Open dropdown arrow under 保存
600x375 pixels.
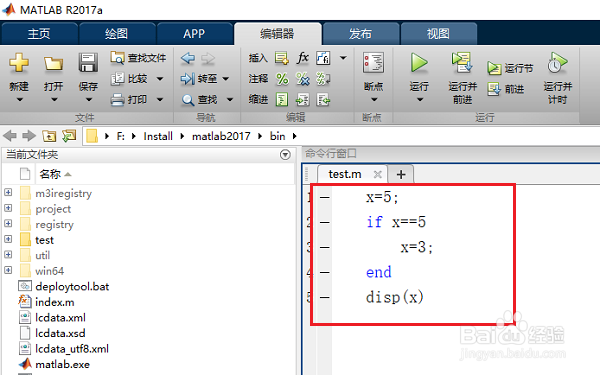tap(88, 100)
